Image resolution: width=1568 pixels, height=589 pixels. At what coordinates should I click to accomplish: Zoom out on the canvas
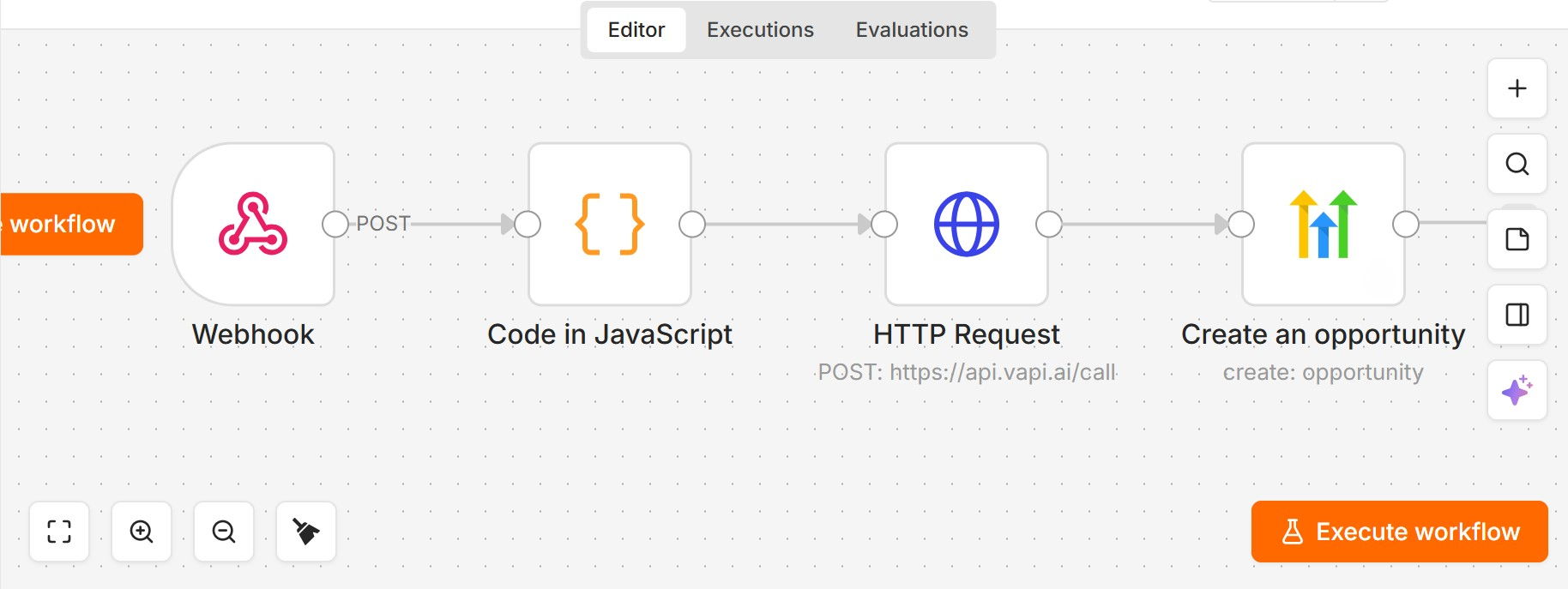(x=224, y=532)
